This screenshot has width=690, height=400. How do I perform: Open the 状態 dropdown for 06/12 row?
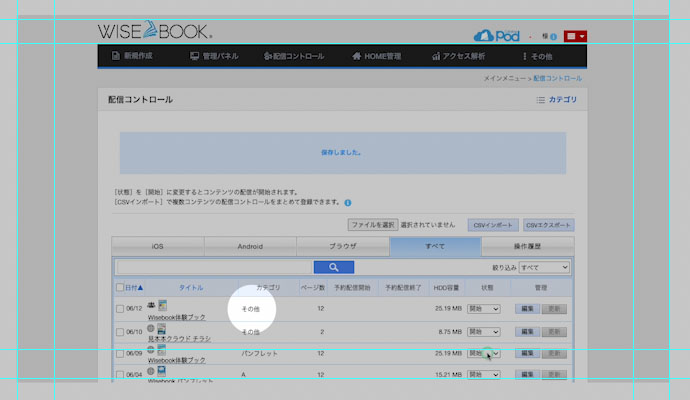click(483, 309)
